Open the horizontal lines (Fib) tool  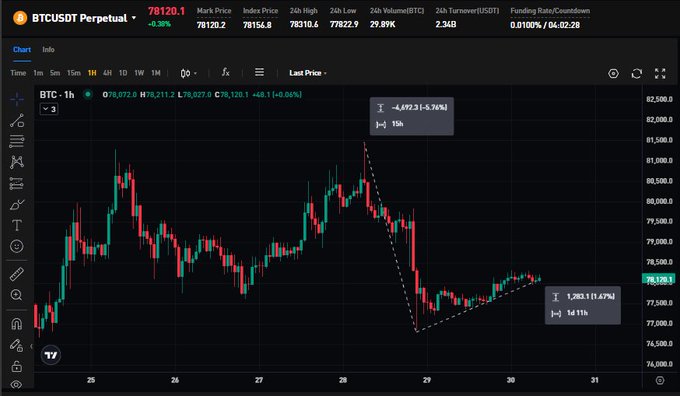click(x=17, y=141)
